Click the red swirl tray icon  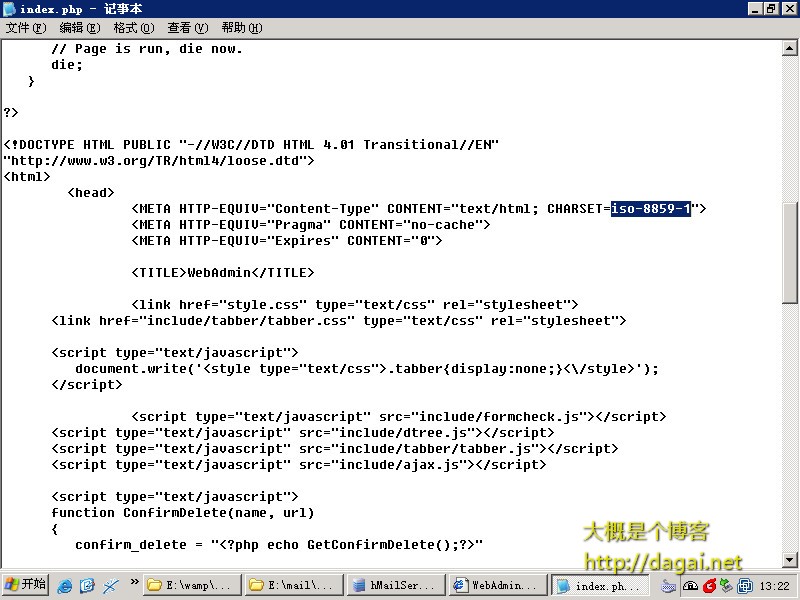click(709, 586)
